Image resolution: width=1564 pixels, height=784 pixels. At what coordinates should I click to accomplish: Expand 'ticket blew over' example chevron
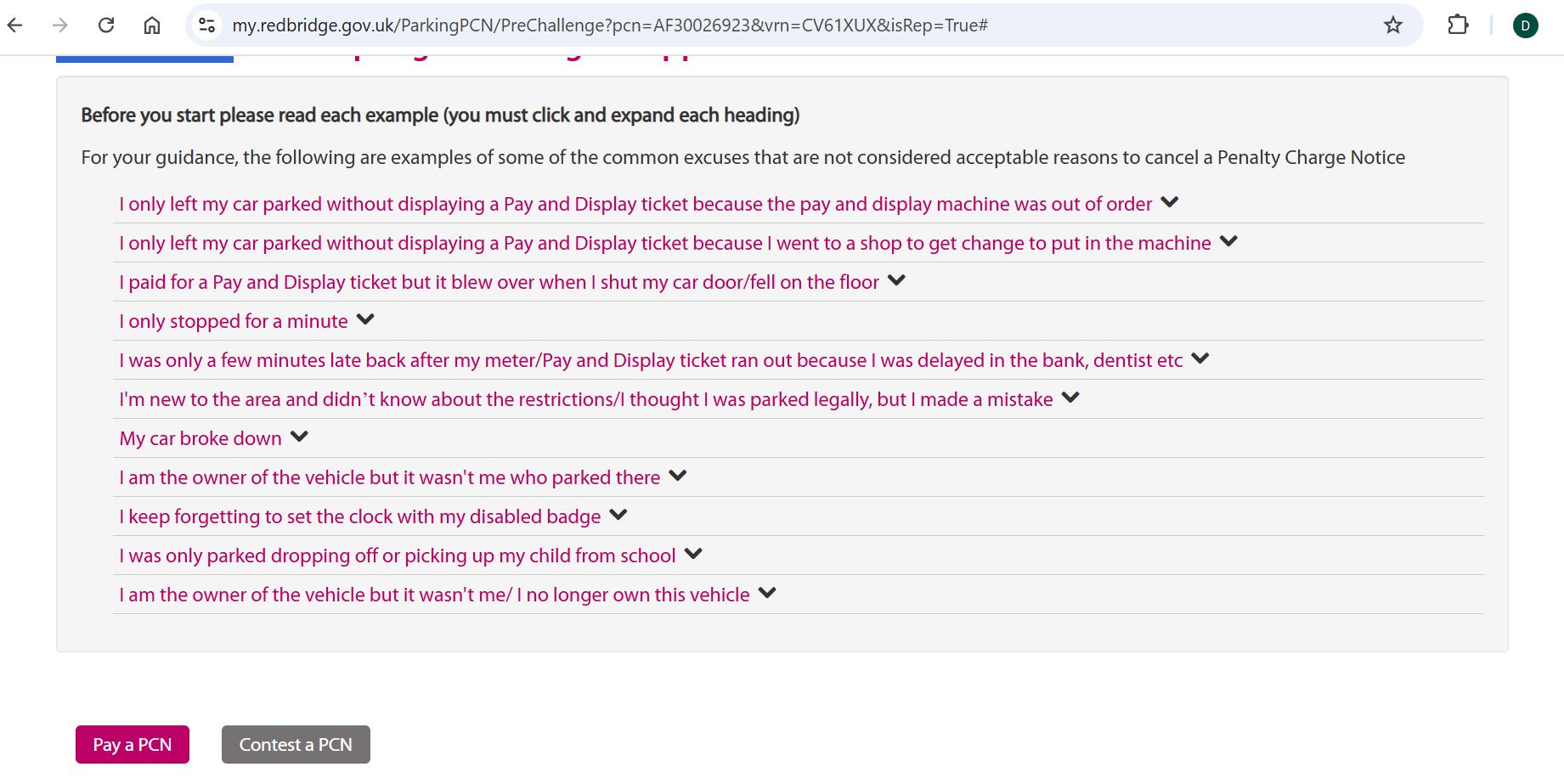pyautogui.click(x=896, y=281)
